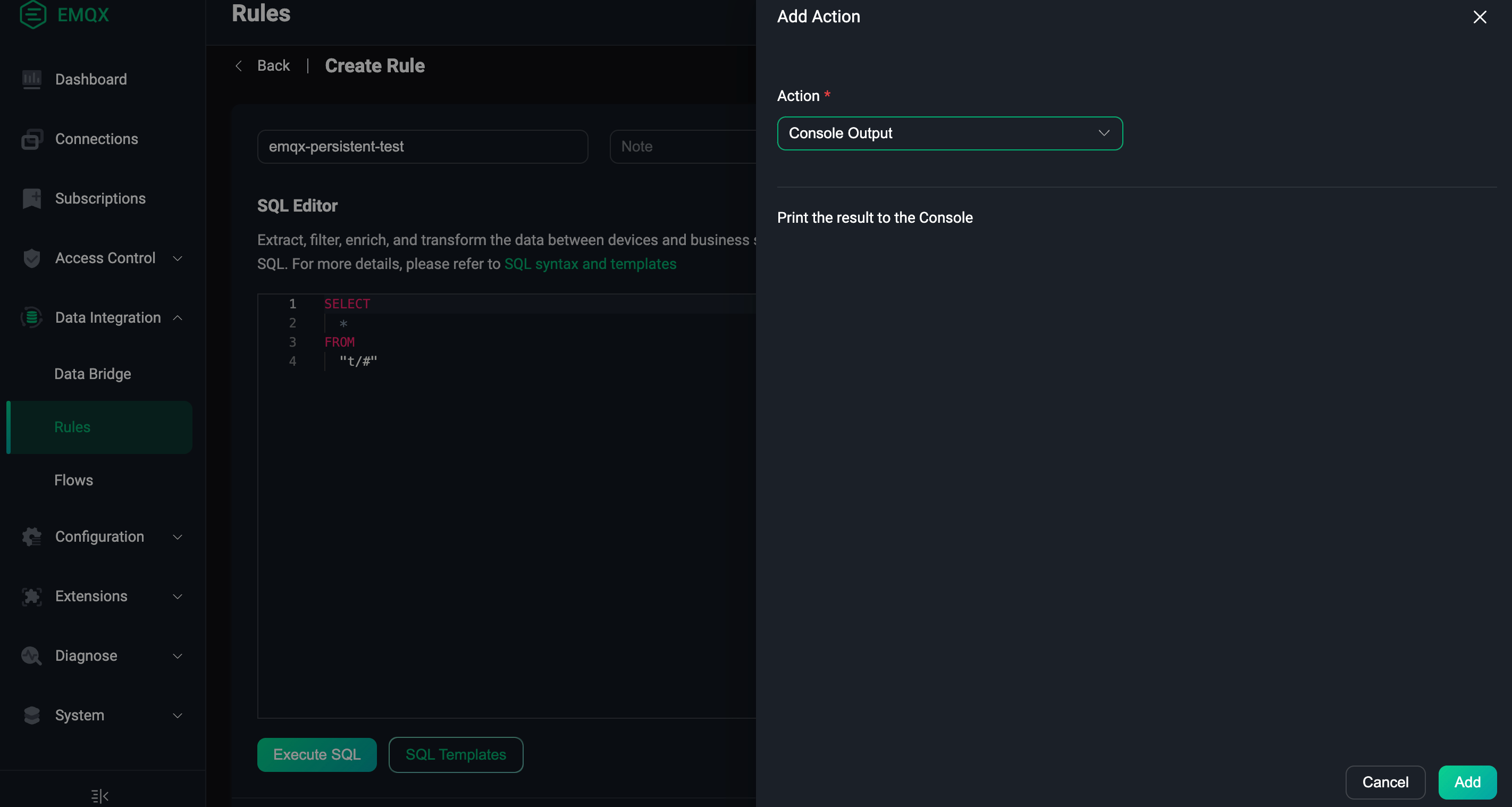The width and height of the screenshot is (1512, 807).
Task: Click the Dashboard chart icon
Action: 32,79
